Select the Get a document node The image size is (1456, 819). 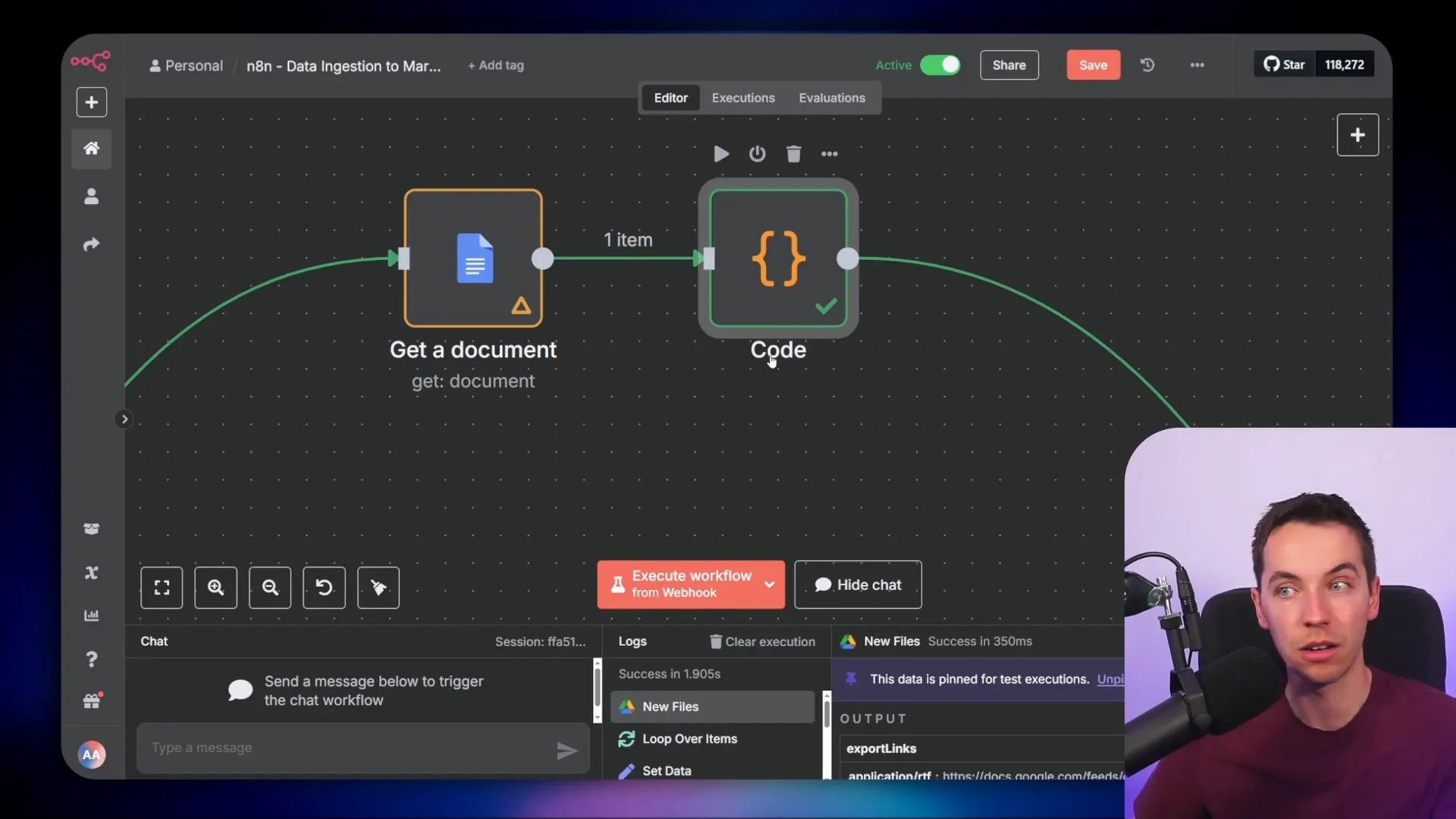click(473, 259)
